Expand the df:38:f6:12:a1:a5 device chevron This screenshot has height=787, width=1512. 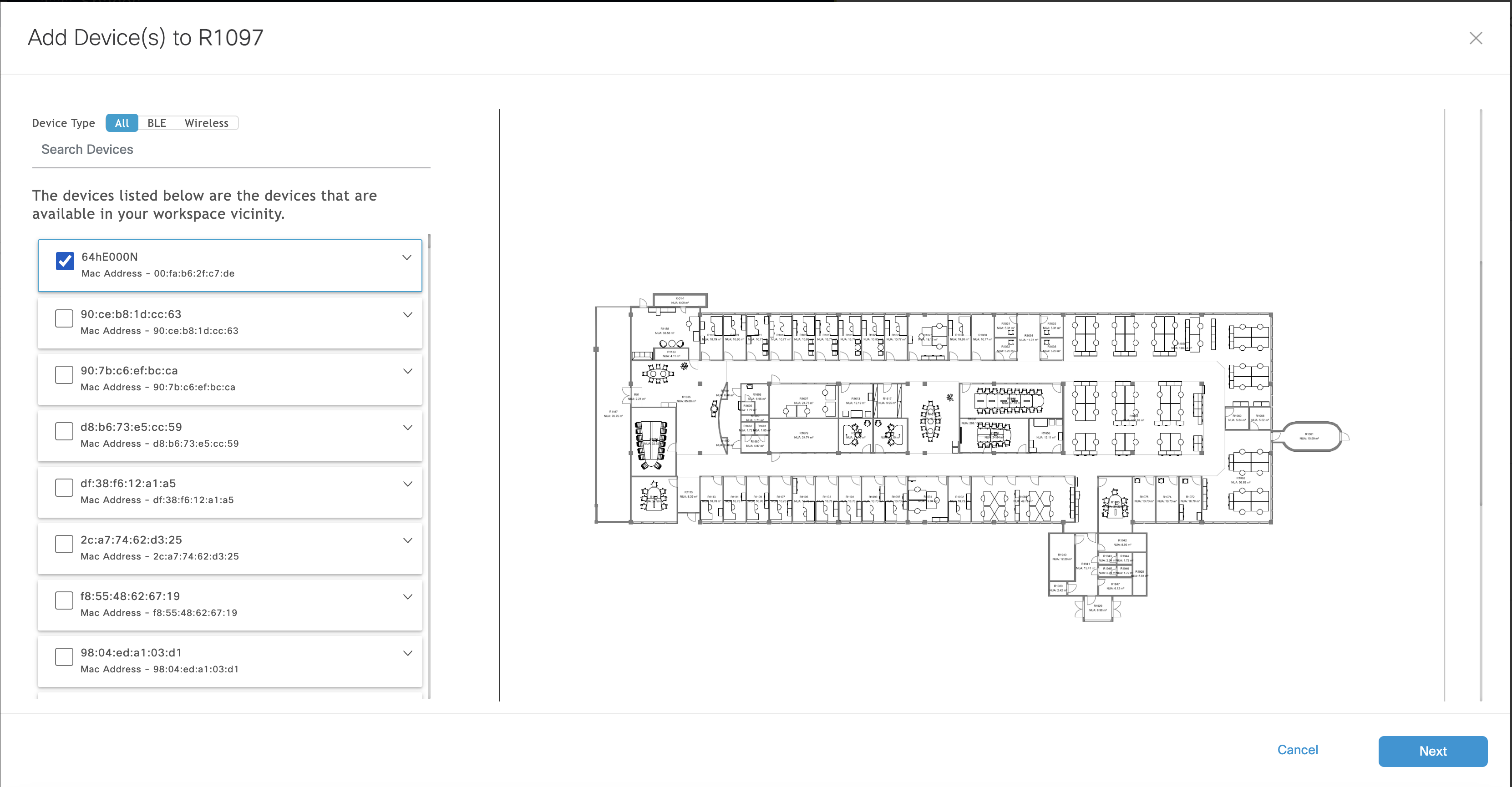coord(407,484)
